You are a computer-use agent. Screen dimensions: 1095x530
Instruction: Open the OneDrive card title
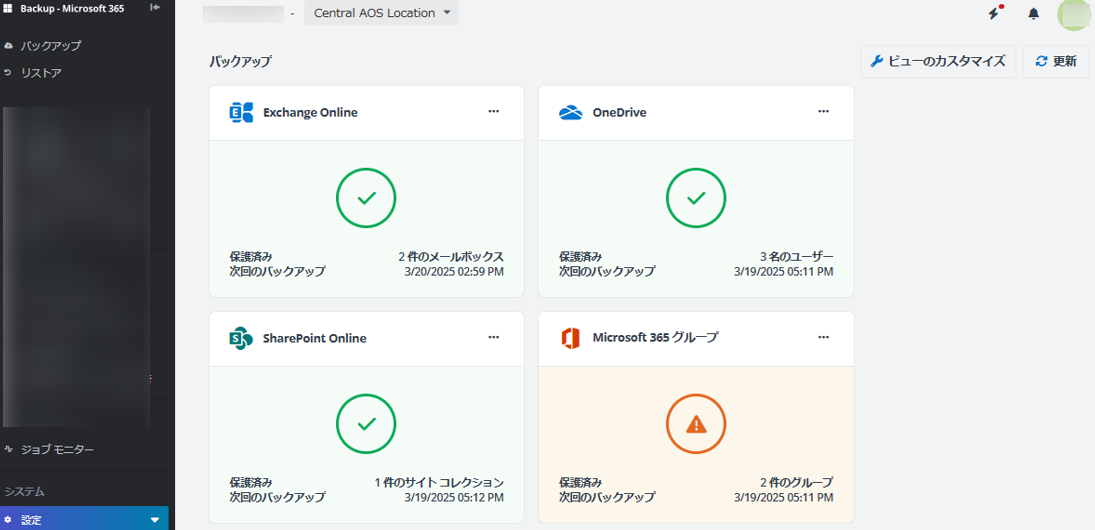point(619,112)
